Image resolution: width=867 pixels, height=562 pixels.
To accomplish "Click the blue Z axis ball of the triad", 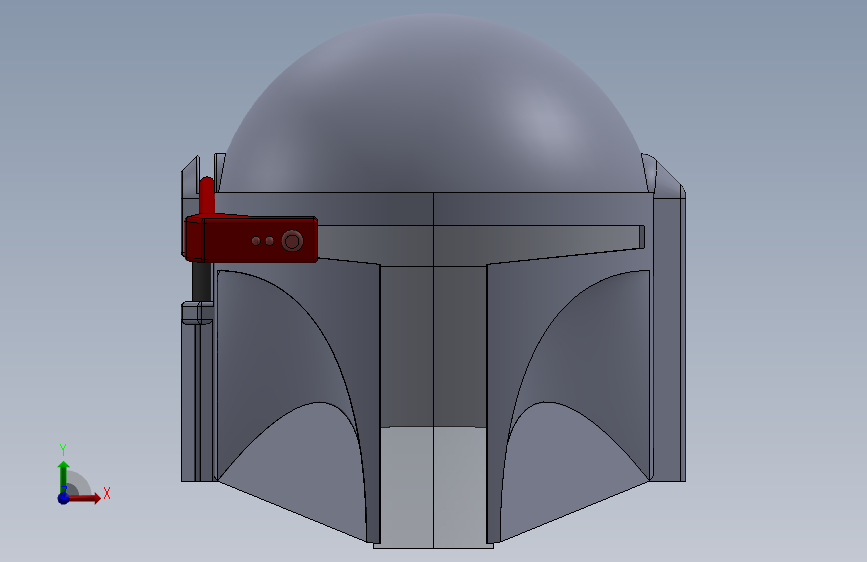I will (64, 498).
